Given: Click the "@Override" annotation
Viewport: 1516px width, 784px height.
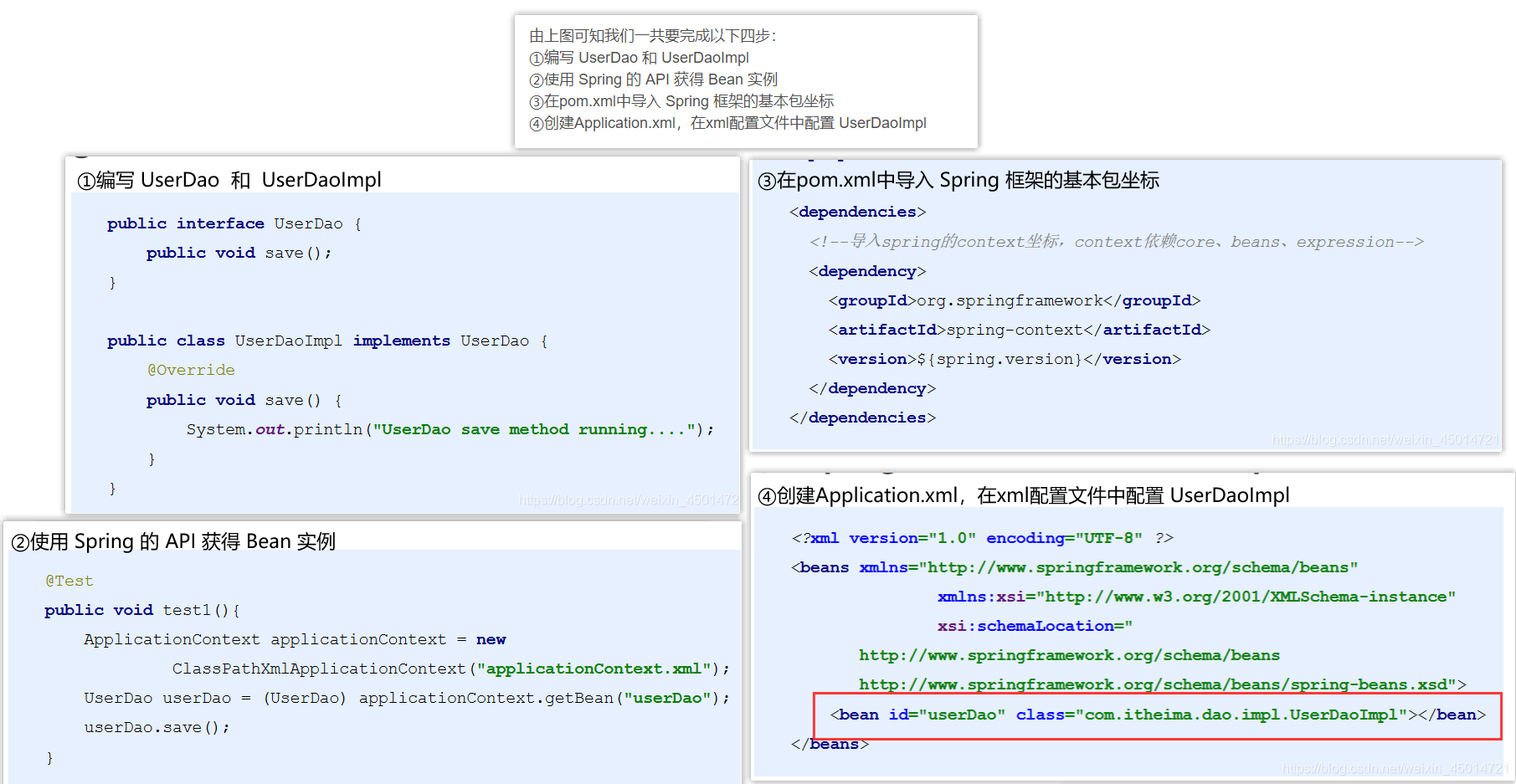Looking at the screenshot, I should 192,370.
